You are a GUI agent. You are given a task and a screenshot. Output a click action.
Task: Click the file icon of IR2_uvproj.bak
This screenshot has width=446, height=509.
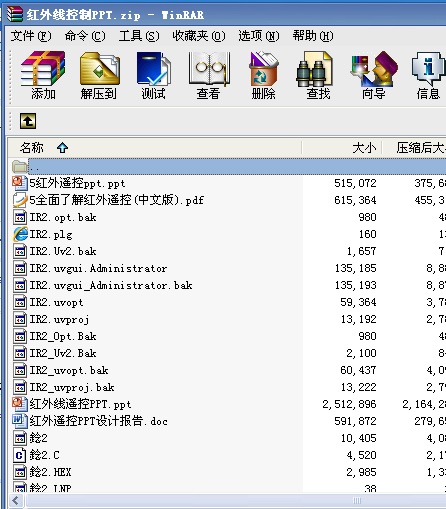20,387
